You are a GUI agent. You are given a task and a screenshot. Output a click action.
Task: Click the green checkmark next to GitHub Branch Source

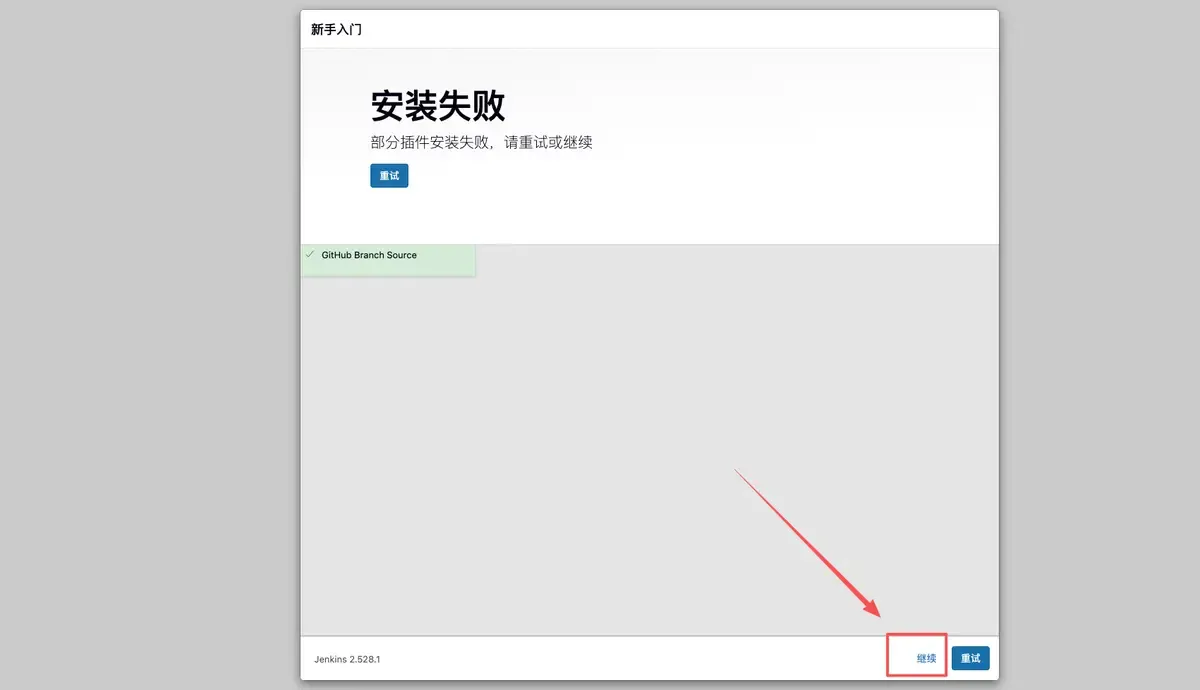tap(310, 255)
